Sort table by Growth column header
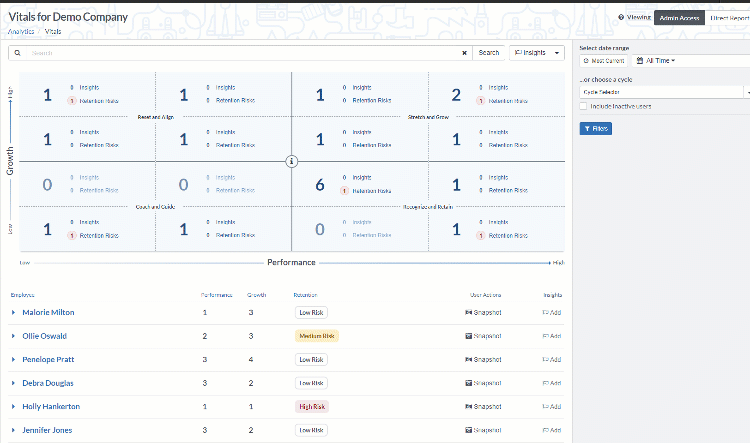The width and height of the screenshot is (750, 443). coord(256,295)
